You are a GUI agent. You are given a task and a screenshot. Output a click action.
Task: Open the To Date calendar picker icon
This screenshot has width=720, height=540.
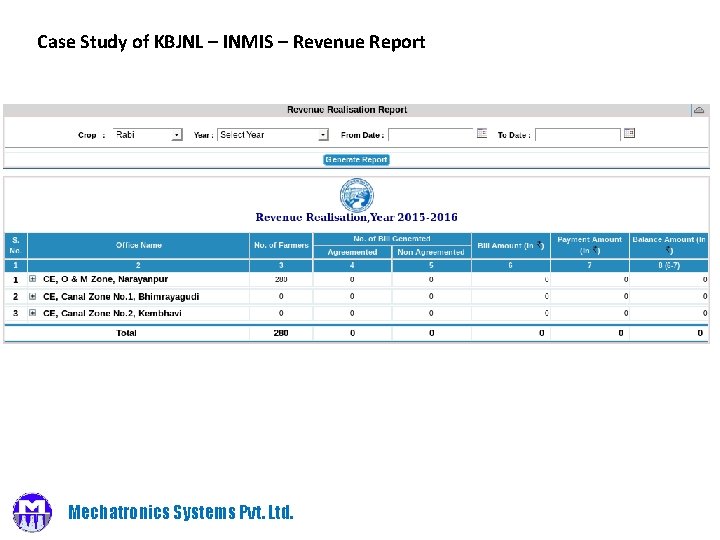coord(629,134)
